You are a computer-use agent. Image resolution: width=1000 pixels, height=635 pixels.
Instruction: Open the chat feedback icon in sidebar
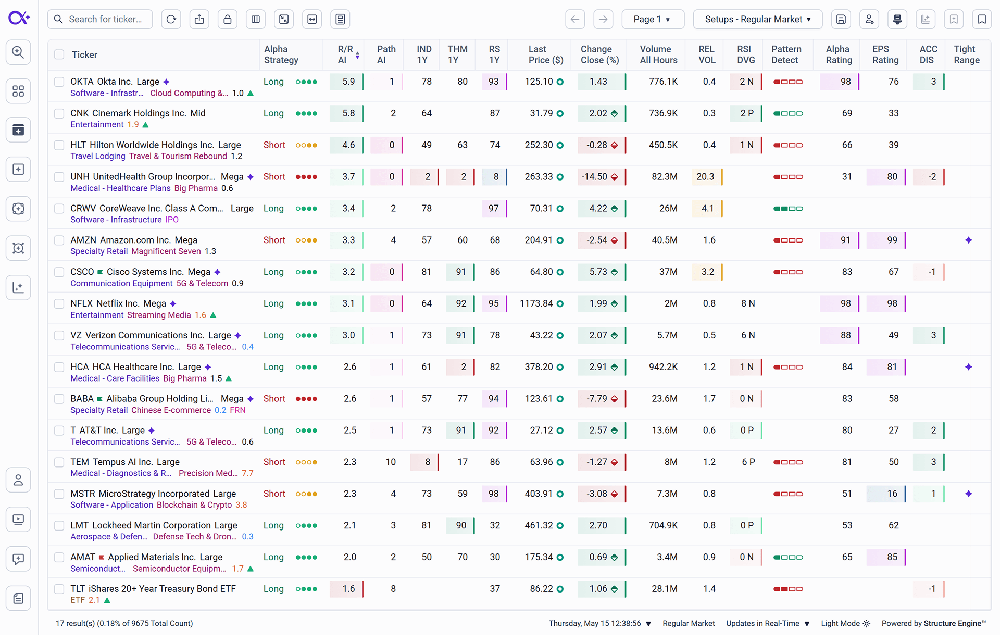tap(18, 559)
